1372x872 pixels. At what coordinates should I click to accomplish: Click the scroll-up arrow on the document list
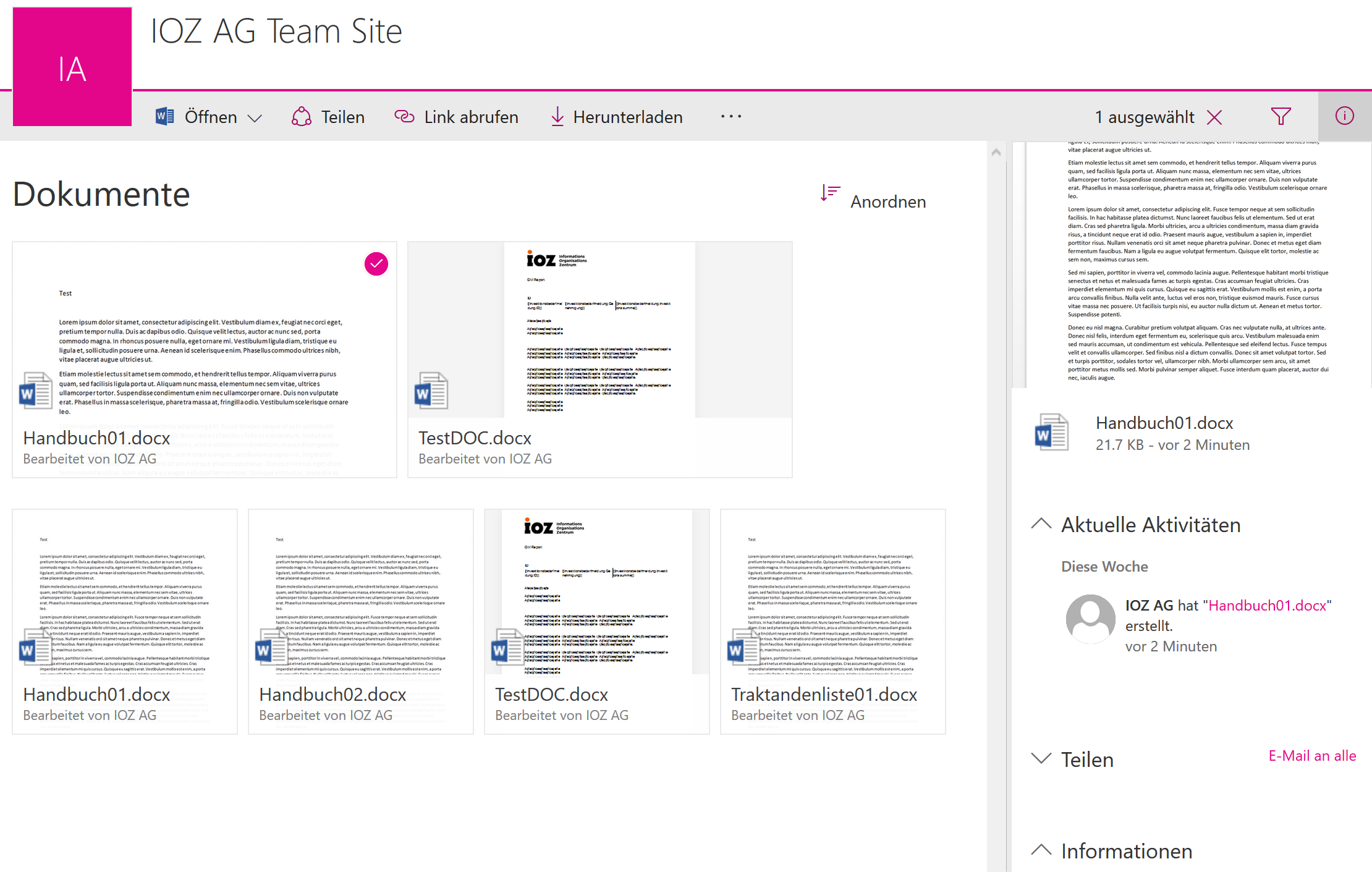point(996,152)
